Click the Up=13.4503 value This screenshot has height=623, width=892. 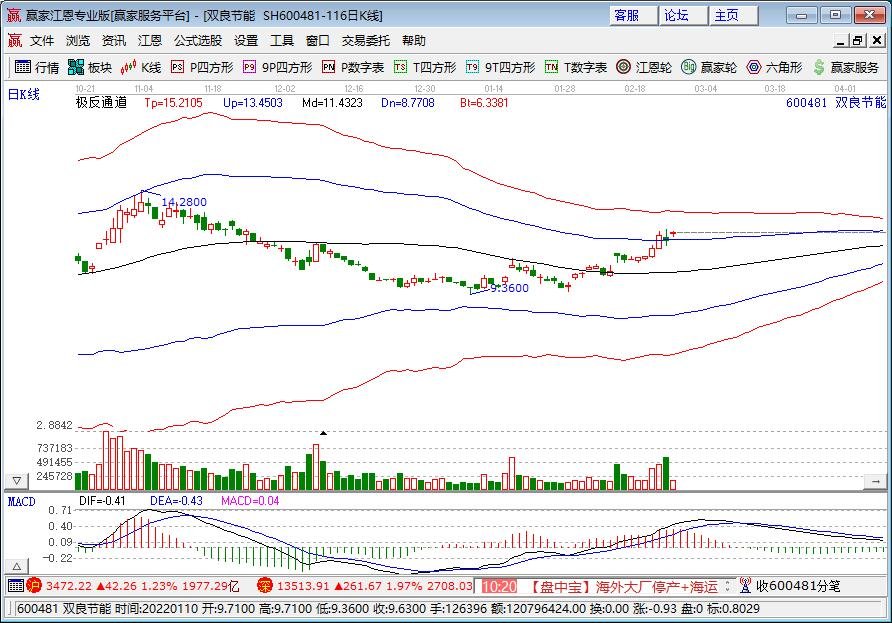(253, 103)
